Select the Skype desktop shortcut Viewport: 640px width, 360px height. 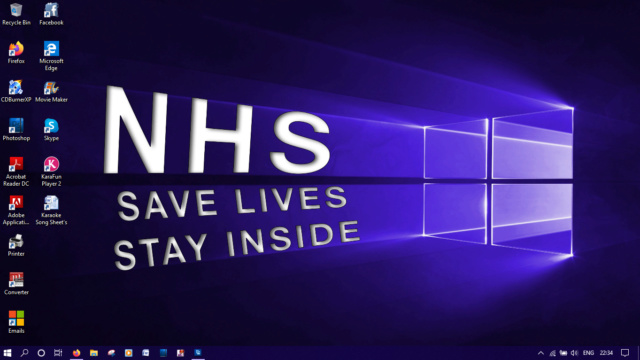tap(51, 129)
